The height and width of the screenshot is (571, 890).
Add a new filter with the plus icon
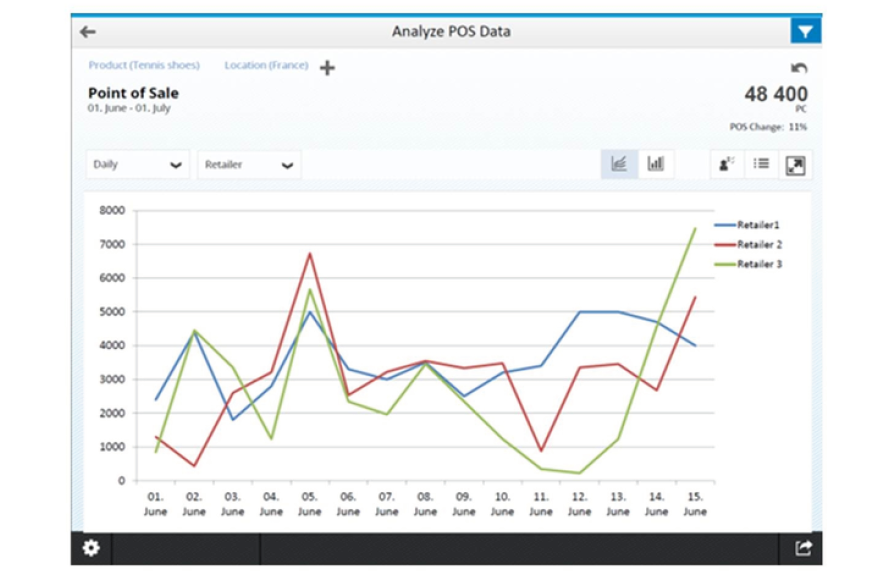click(x=327, y=68)
